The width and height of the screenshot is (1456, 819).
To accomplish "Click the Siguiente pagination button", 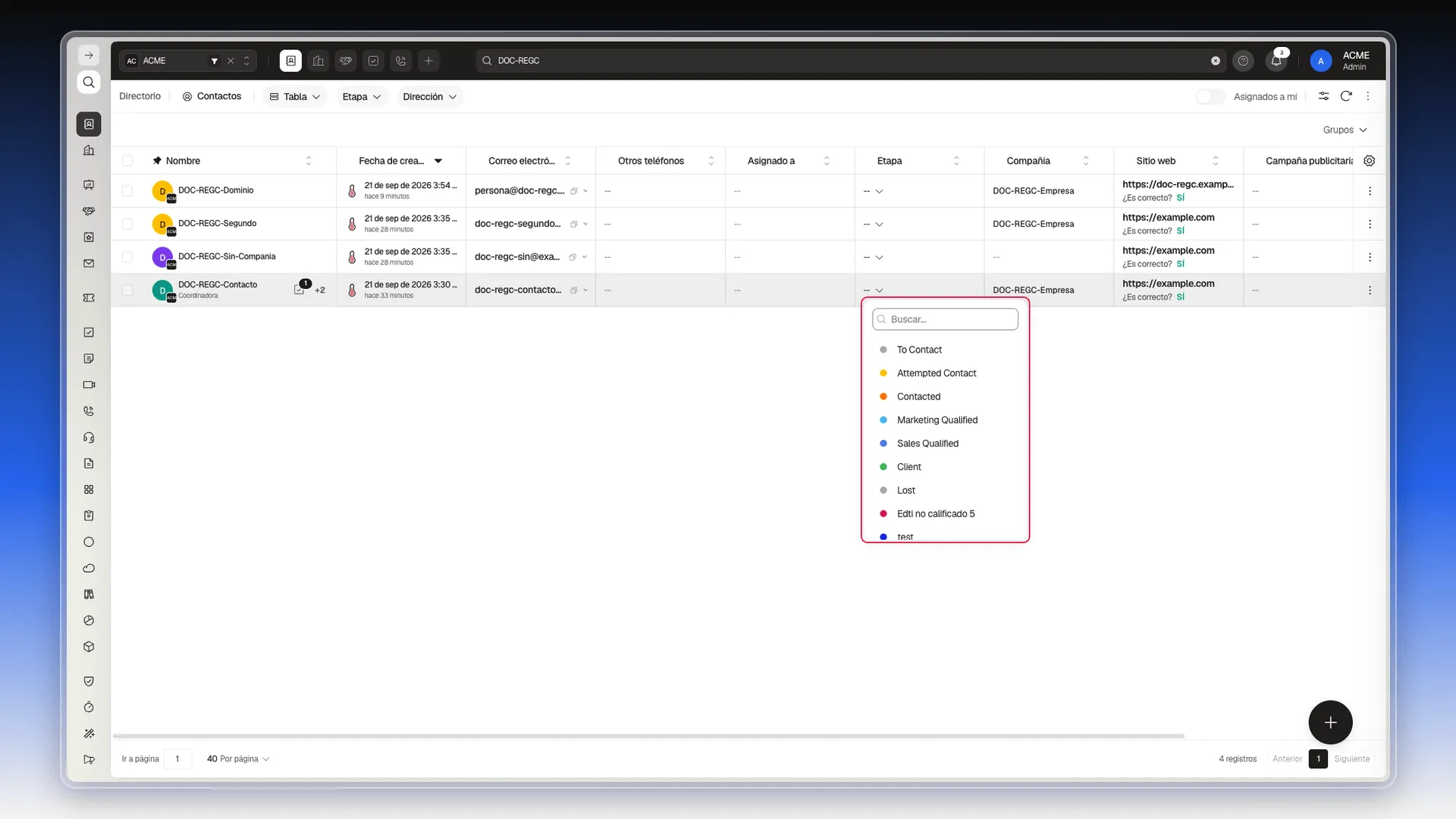I will (1352, 758).
